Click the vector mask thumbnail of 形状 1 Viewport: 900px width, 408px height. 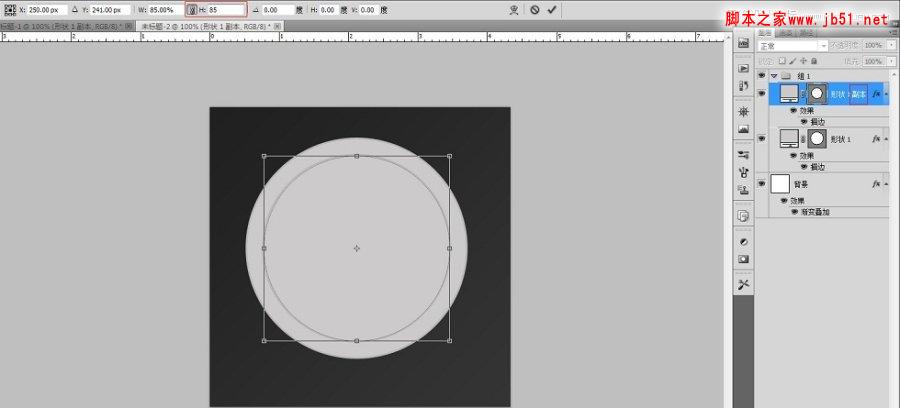pos(816,138)
